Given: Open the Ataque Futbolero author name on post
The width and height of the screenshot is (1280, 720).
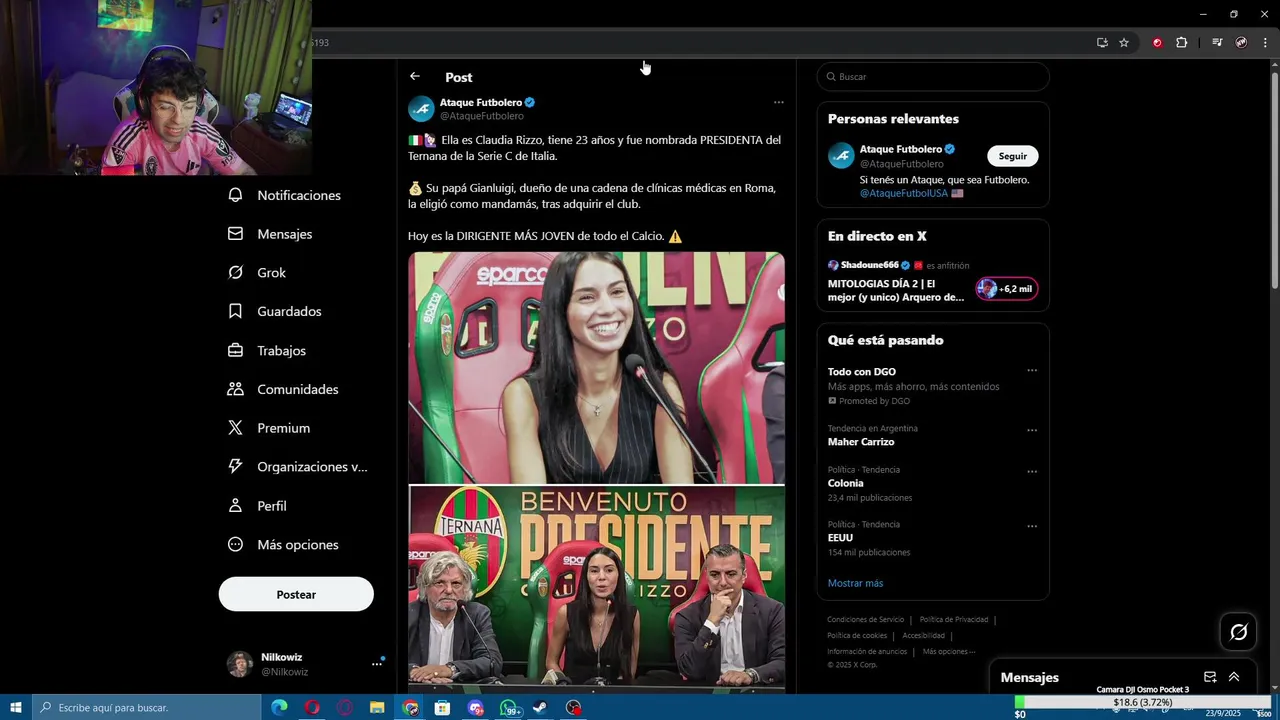Looking at the screenshot, I should pos(481,102).
